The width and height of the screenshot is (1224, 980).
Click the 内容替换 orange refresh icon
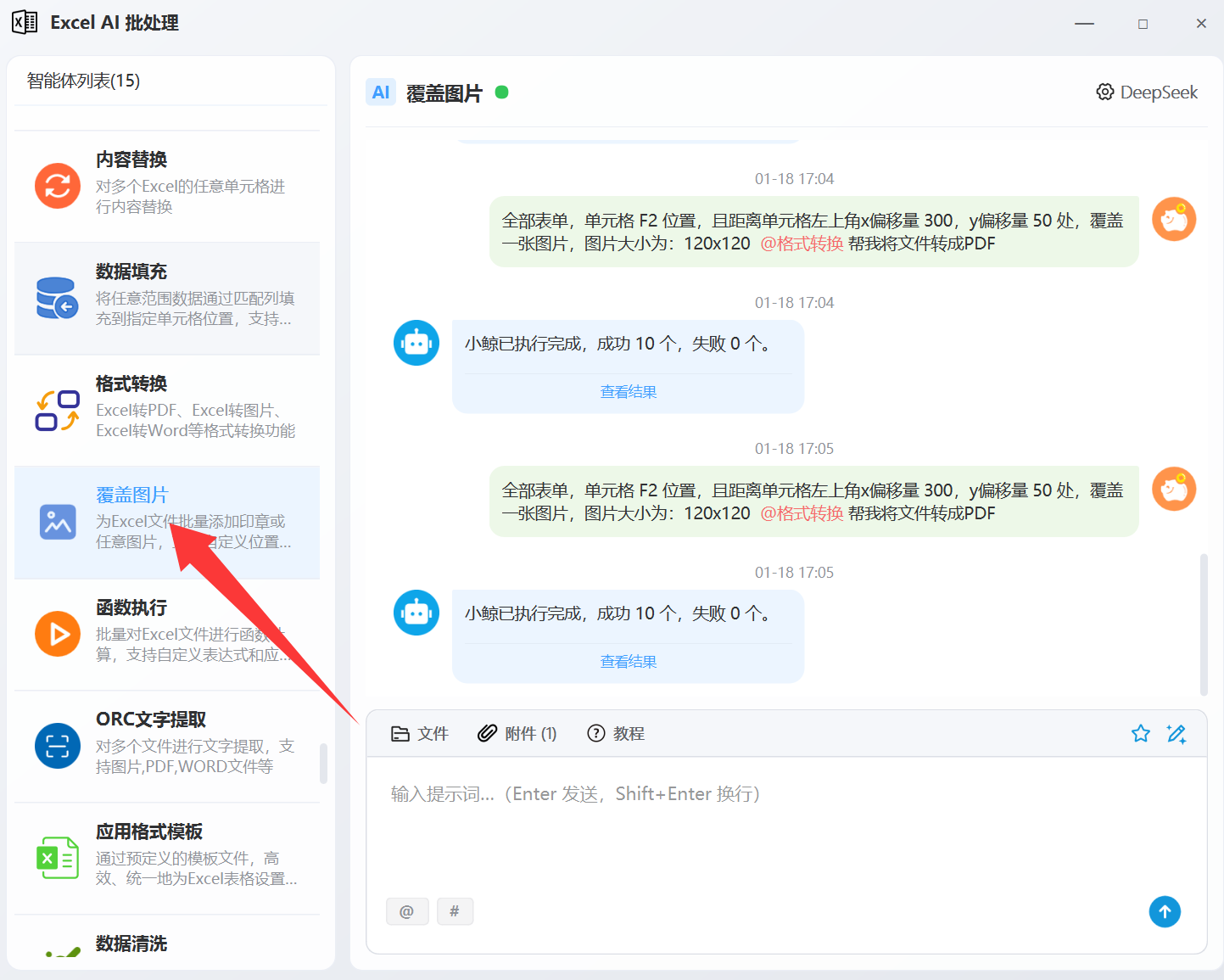click(58, 185)
